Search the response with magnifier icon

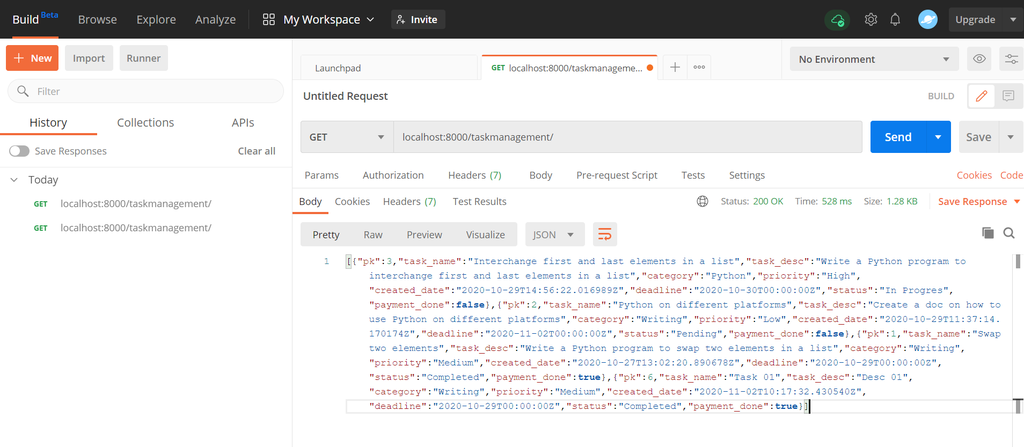1009,233
